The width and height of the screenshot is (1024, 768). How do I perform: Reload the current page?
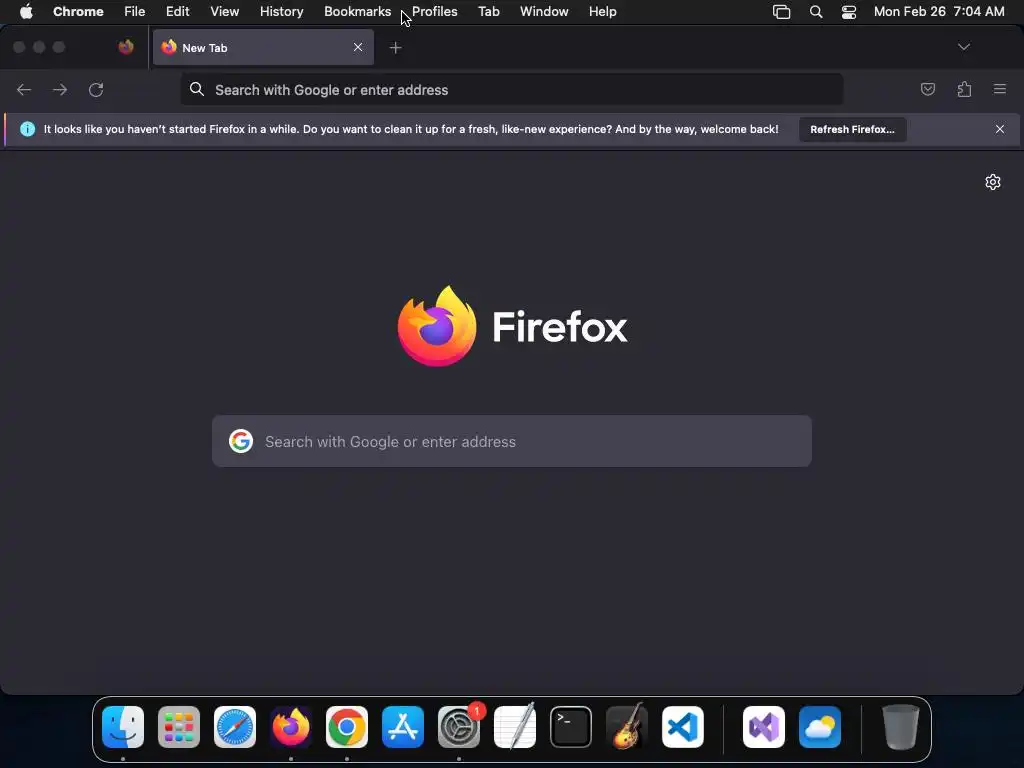pyautogui.click(x=96, y=89)
